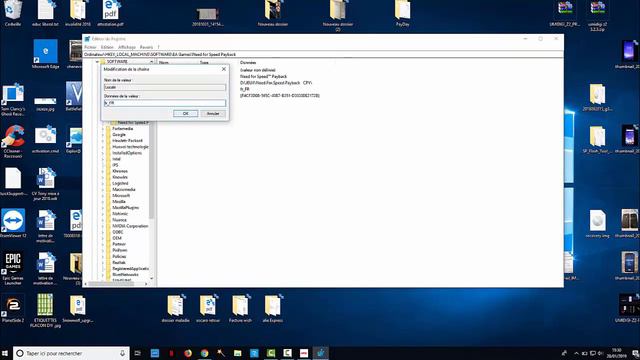Expand the Microsoft registry key
The image size is (640, 360).
click(103, 196)
